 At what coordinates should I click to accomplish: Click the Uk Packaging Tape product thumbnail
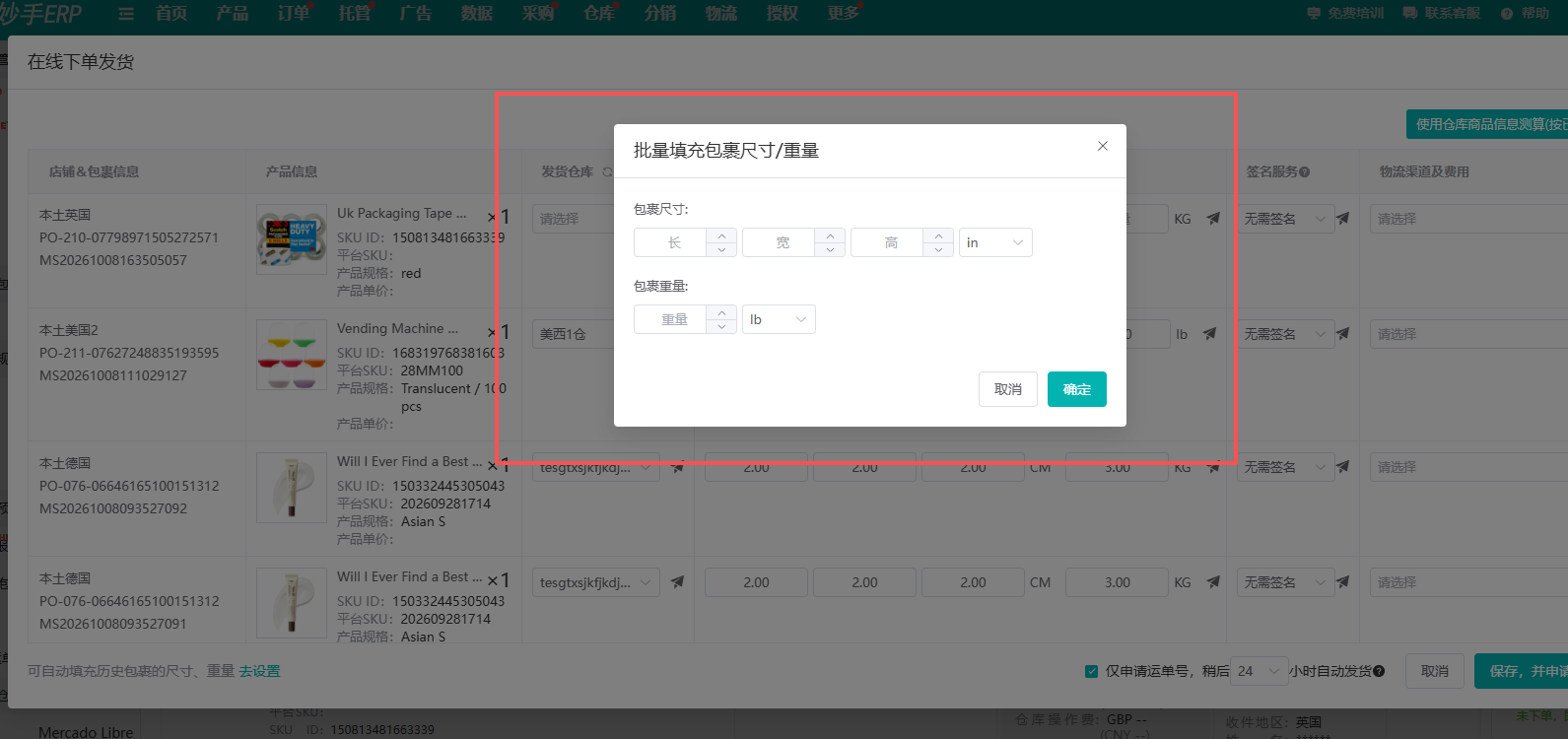(x=292, y=239)
